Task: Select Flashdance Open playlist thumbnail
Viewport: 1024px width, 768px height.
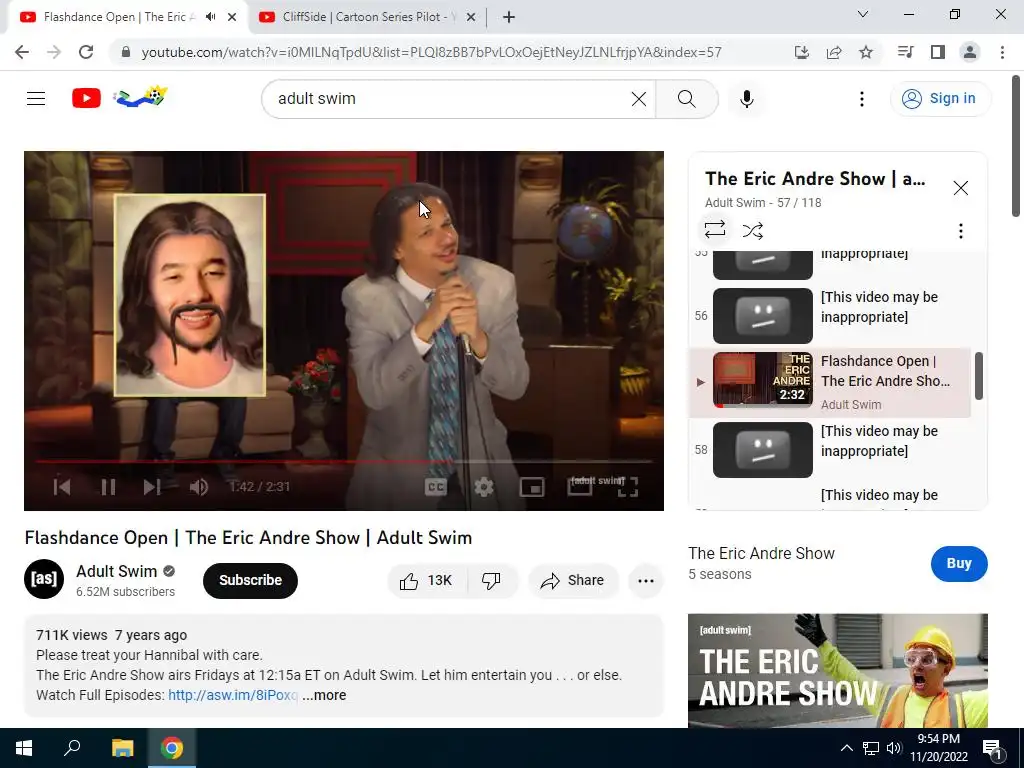Action: 762,379
